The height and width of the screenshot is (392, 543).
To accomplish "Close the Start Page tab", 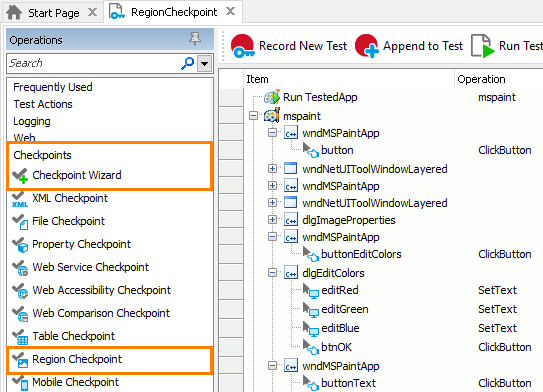I will [x=92, y=12].
